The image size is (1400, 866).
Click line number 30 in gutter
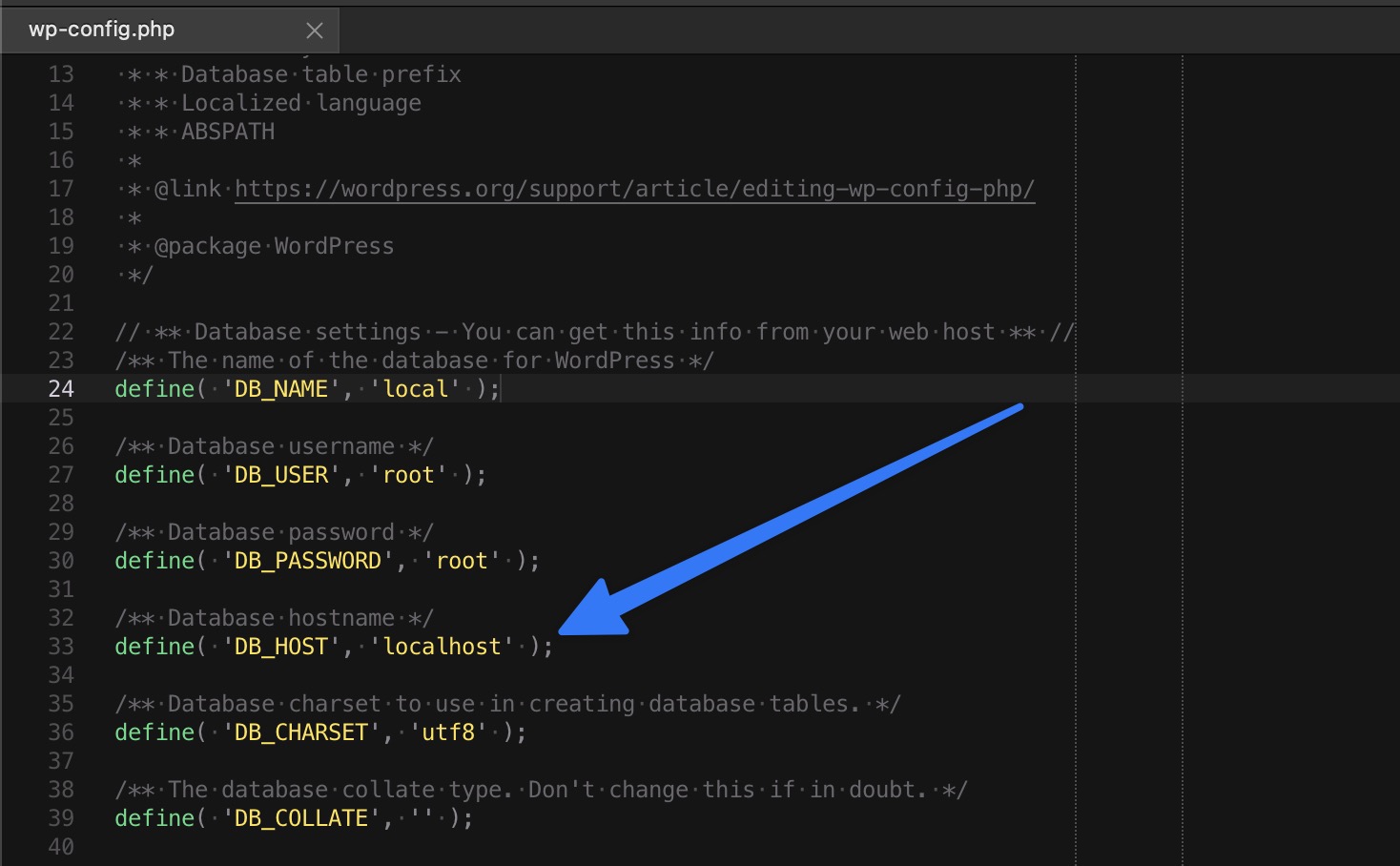(61, 561)
